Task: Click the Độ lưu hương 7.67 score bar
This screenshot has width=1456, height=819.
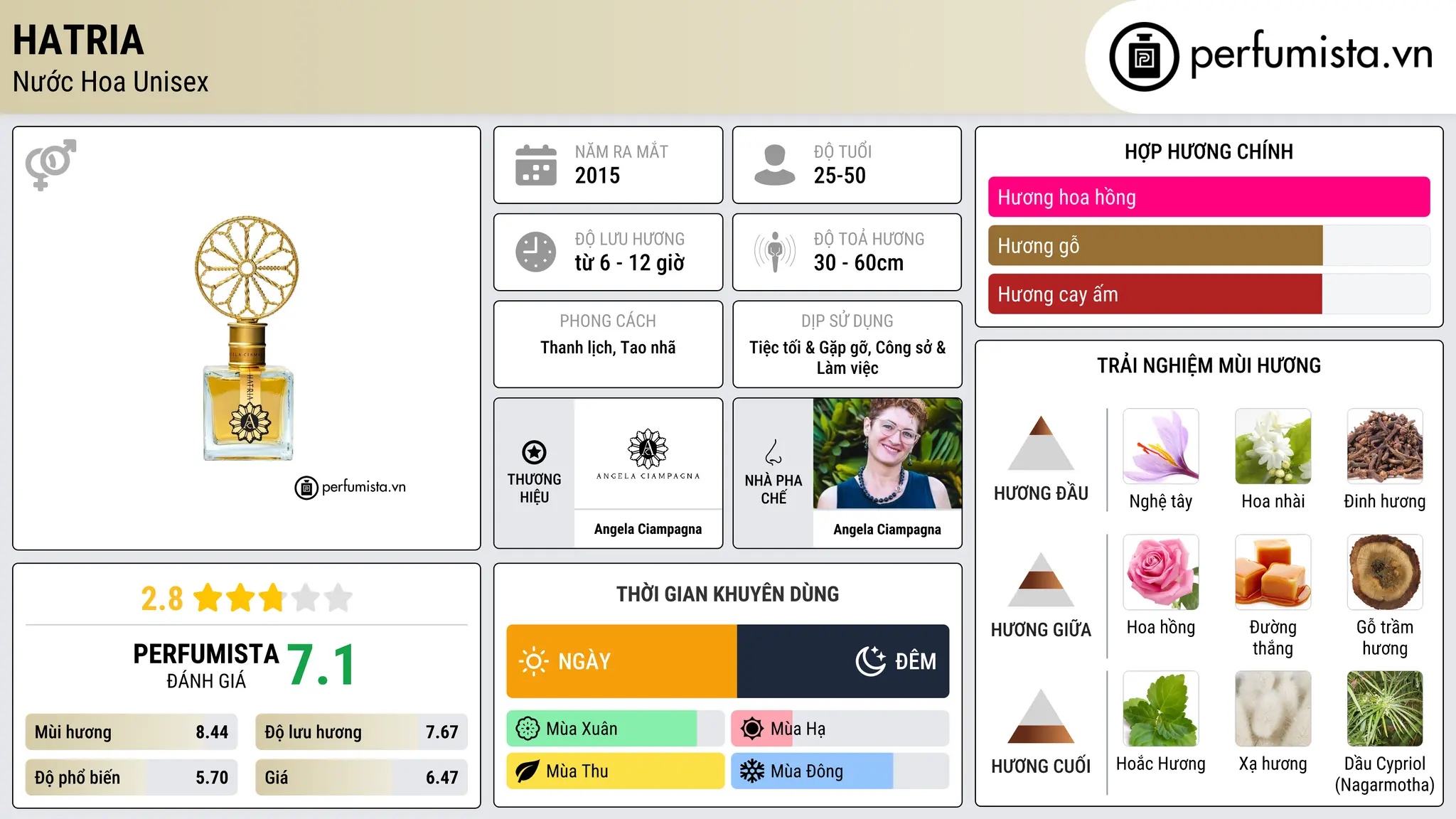Action: [x=361, y=732]
